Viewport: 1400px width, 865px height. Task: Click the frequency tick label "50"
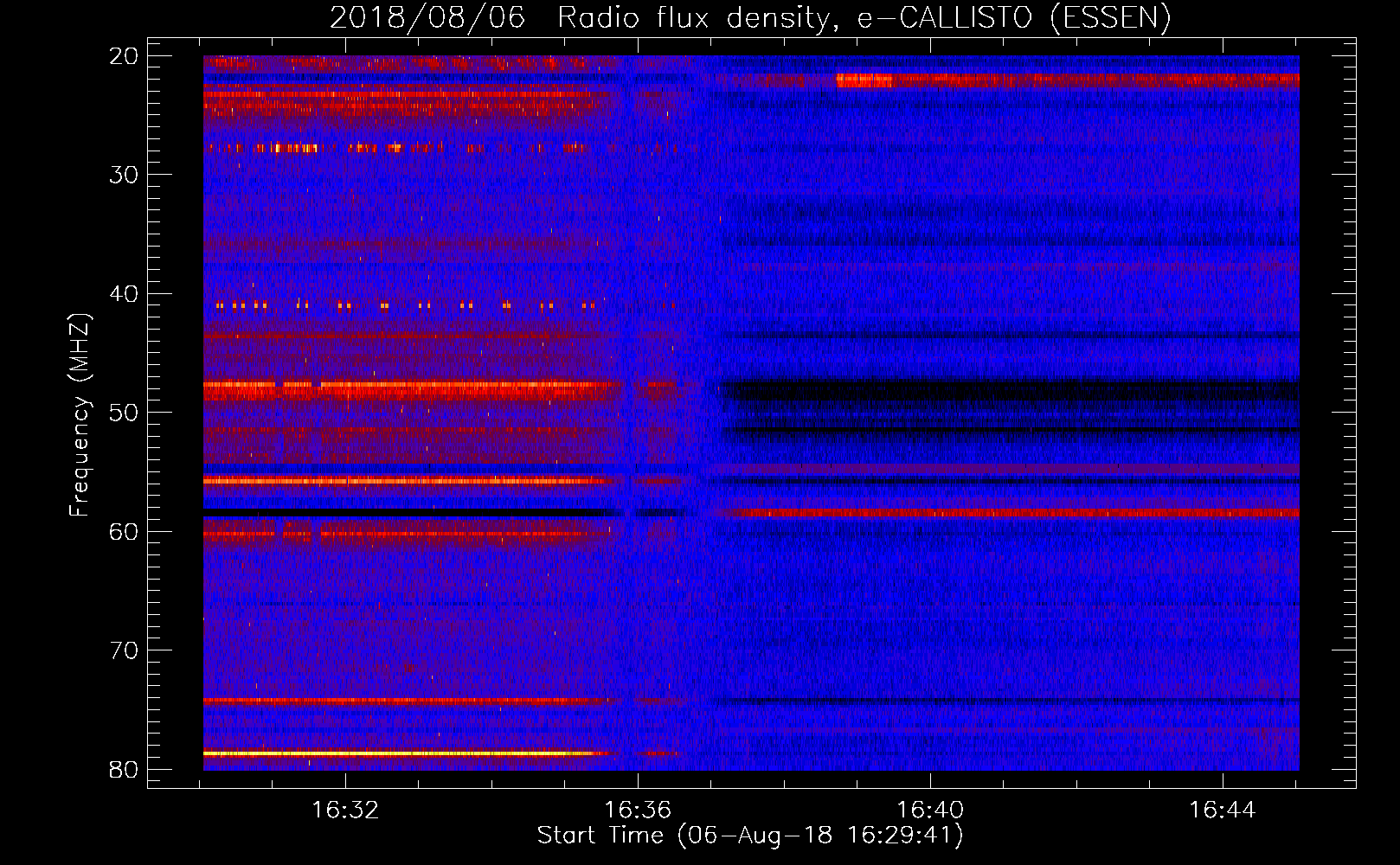click(125, 413)
